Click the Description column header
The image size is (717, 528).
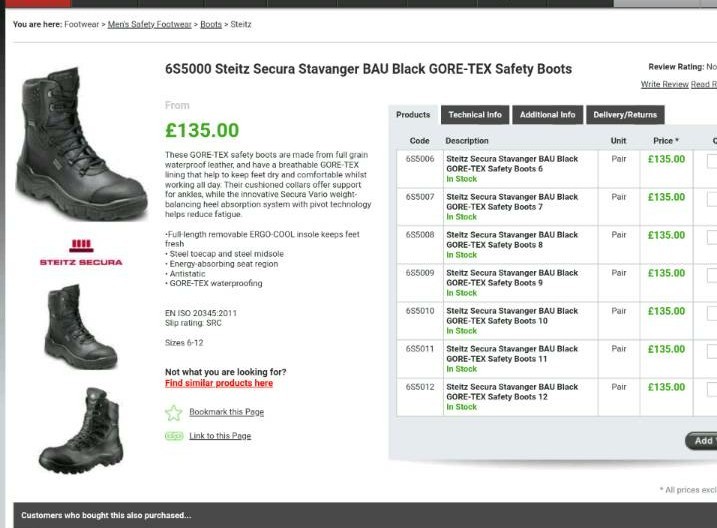[467, 141]
